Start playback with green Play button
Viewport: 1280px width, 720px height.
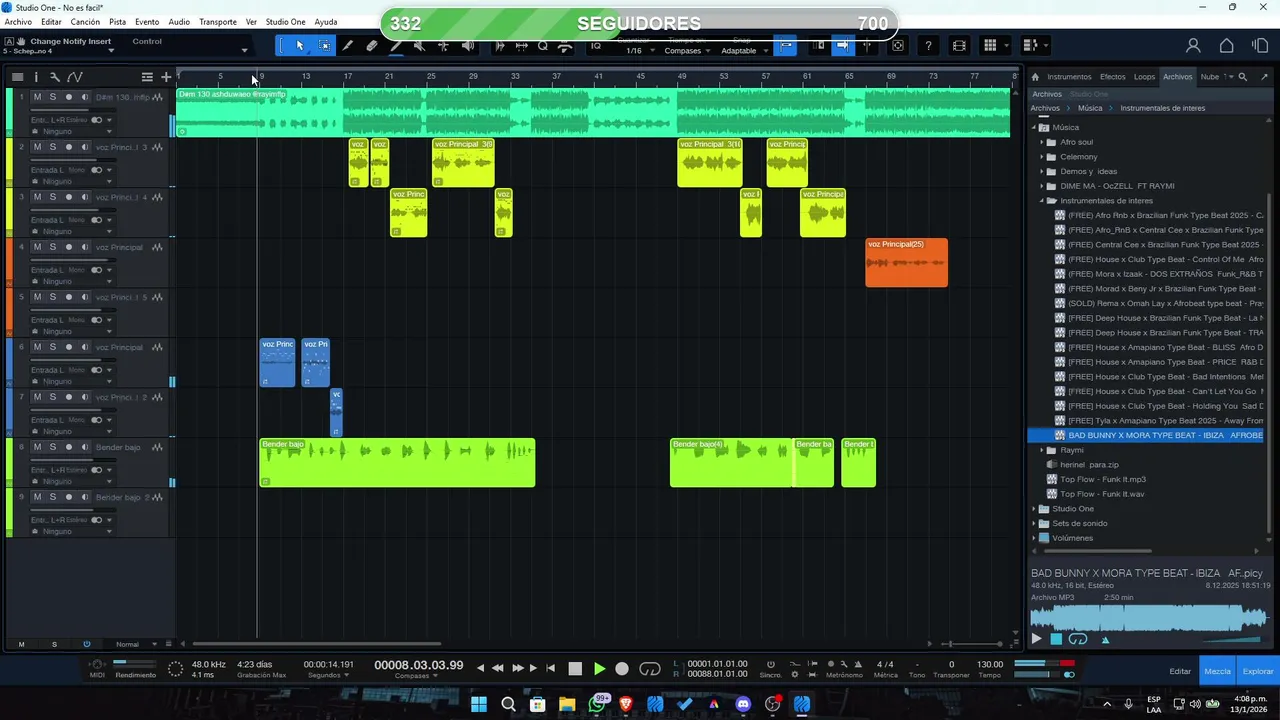tap(599, 669)
